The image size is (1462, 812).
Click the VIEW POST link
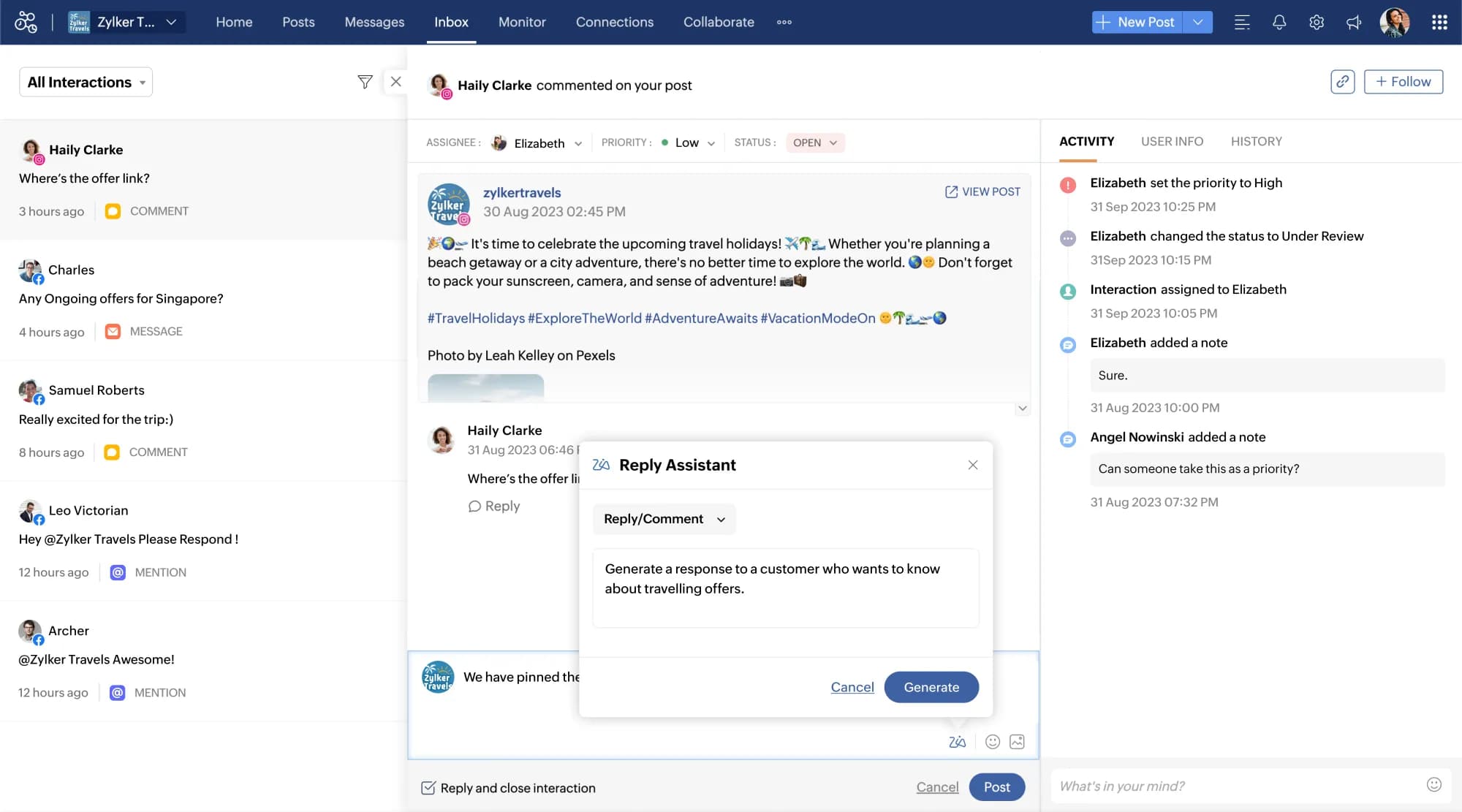coord(982,191)
